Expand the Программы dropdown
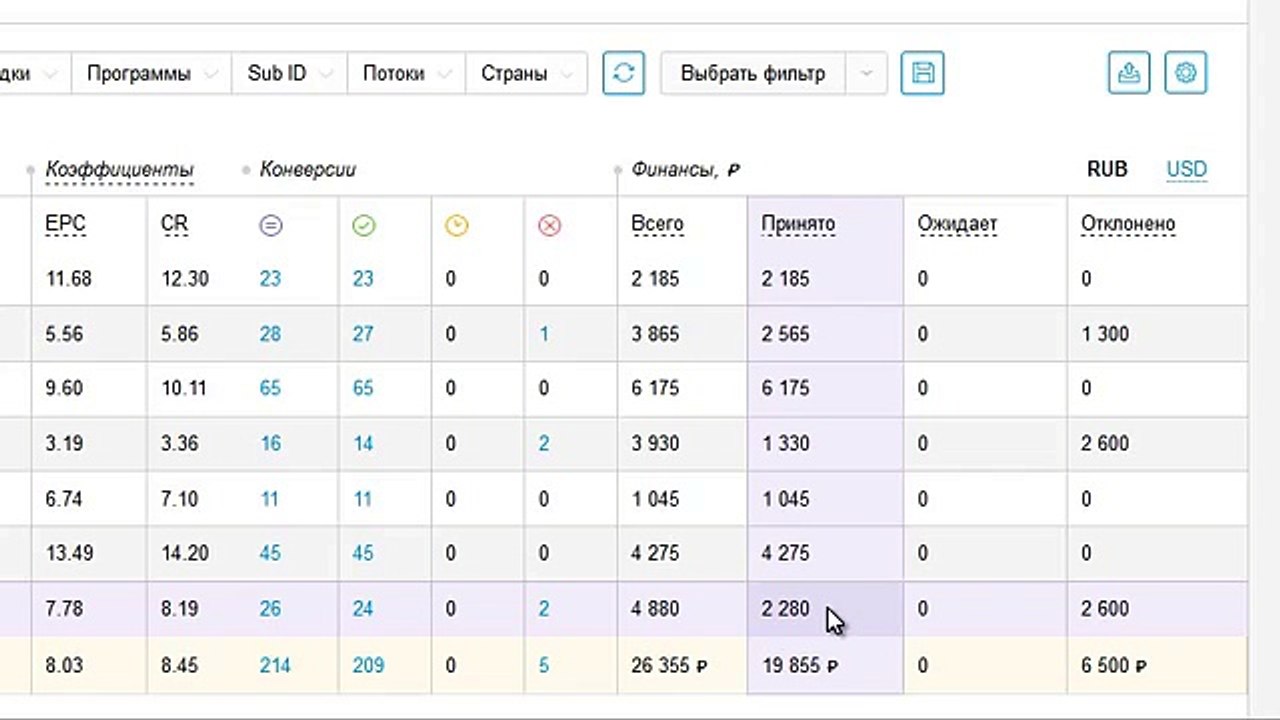The image size is (1280, 720). (151, 73)
